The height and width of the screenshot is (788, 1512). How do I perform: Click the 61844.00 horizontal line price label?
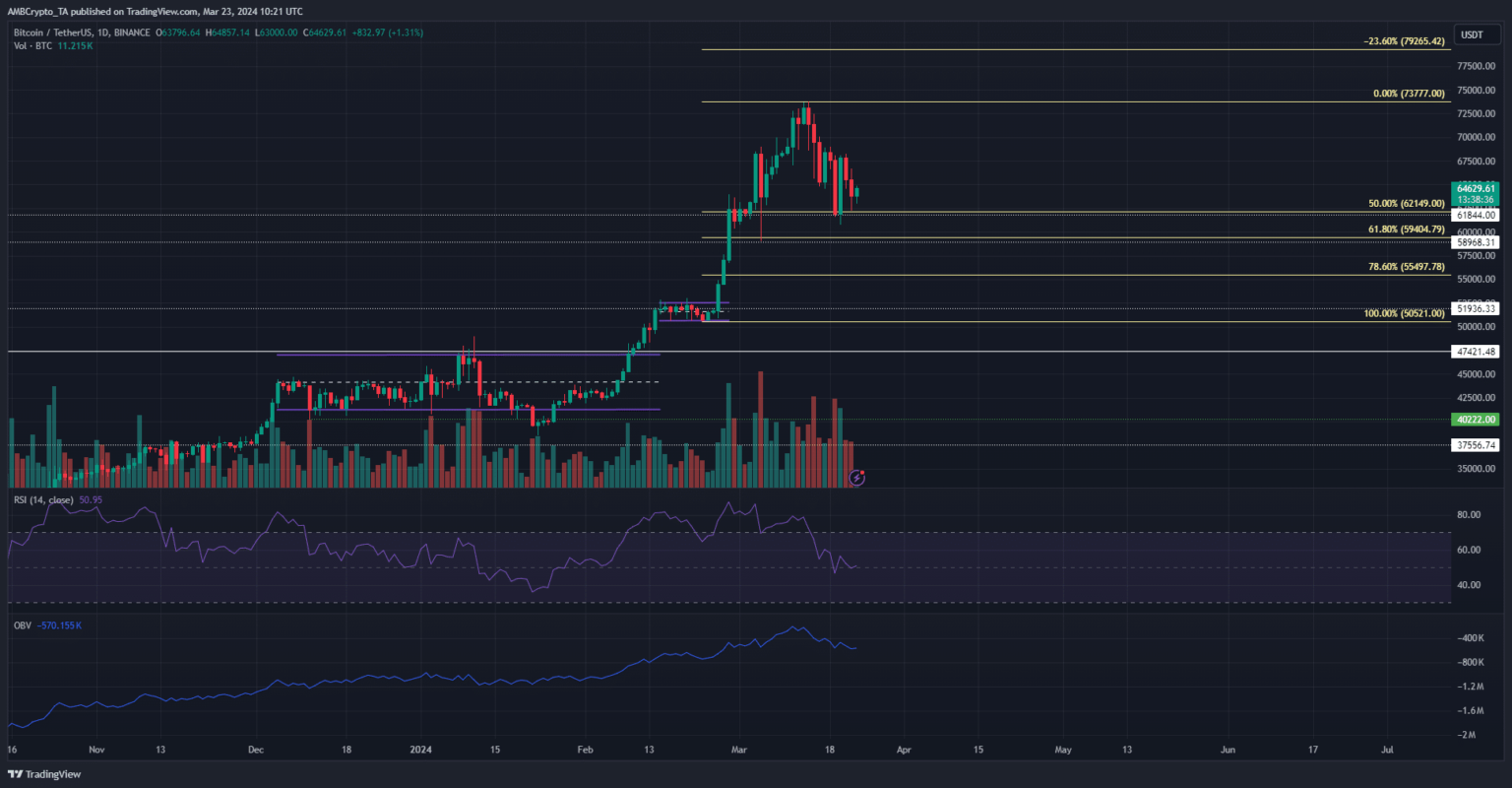click(x=1476, y=215)
